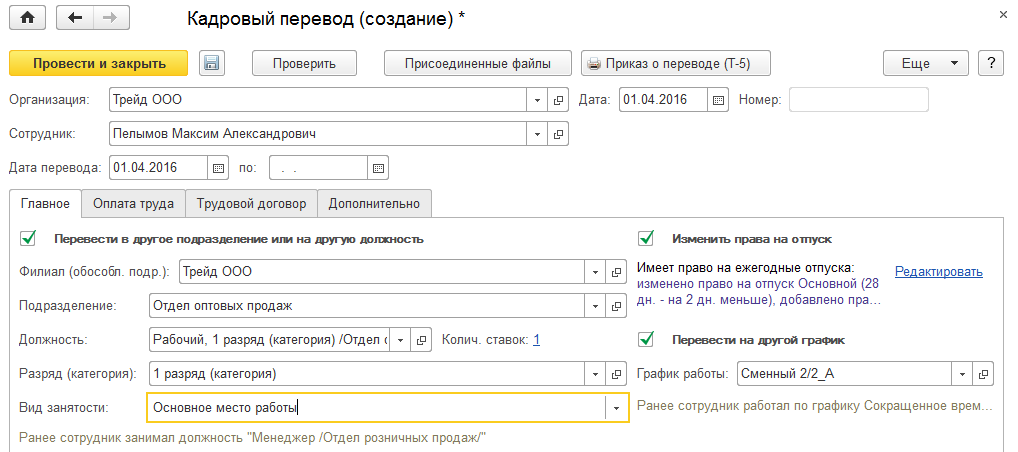
Task: Click the save floppy disk icon
Action: (212, 63)
